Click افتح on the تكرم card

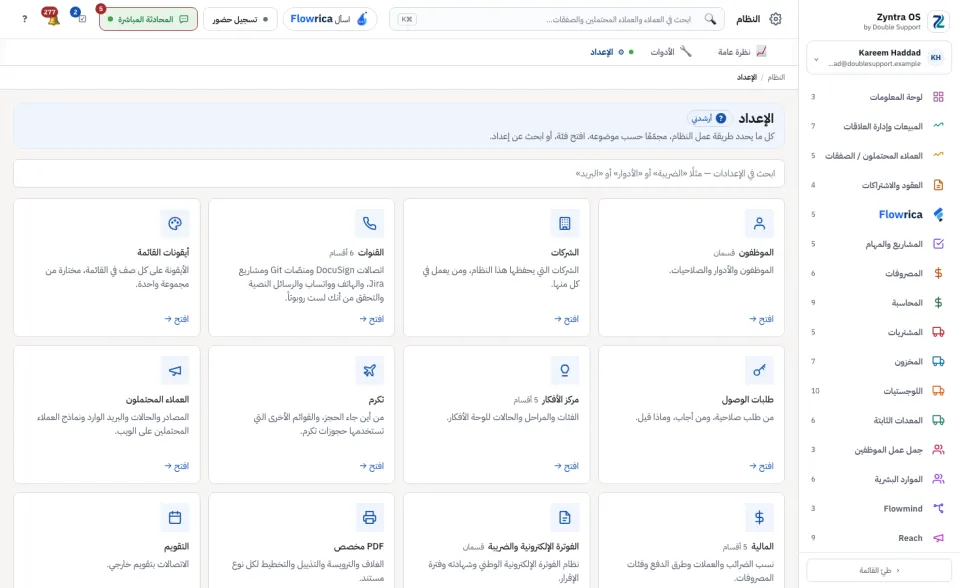(x=372, y=466)
